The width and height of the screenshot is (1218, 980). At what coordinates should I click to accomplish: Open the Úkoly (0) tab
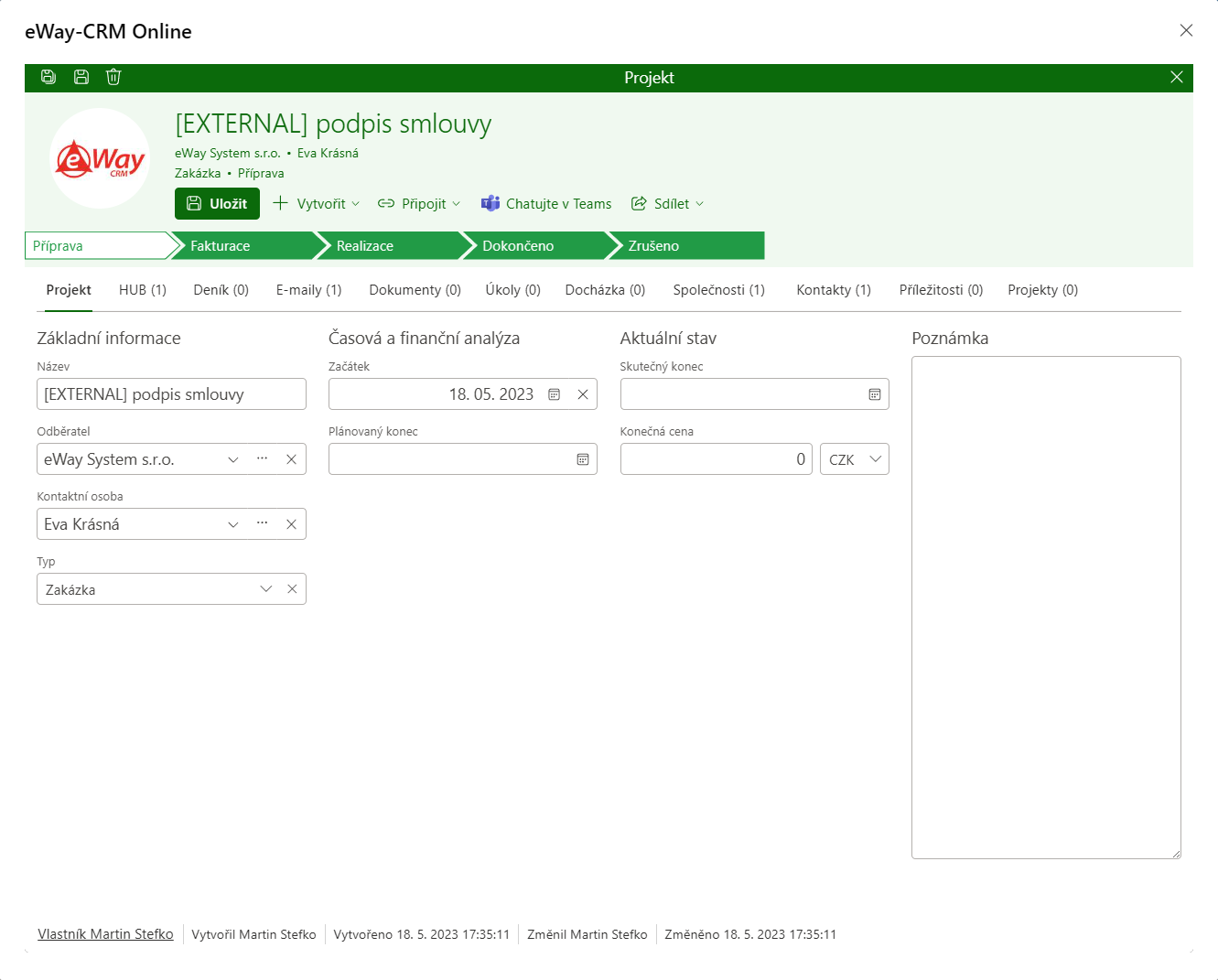tap(512, 289)
